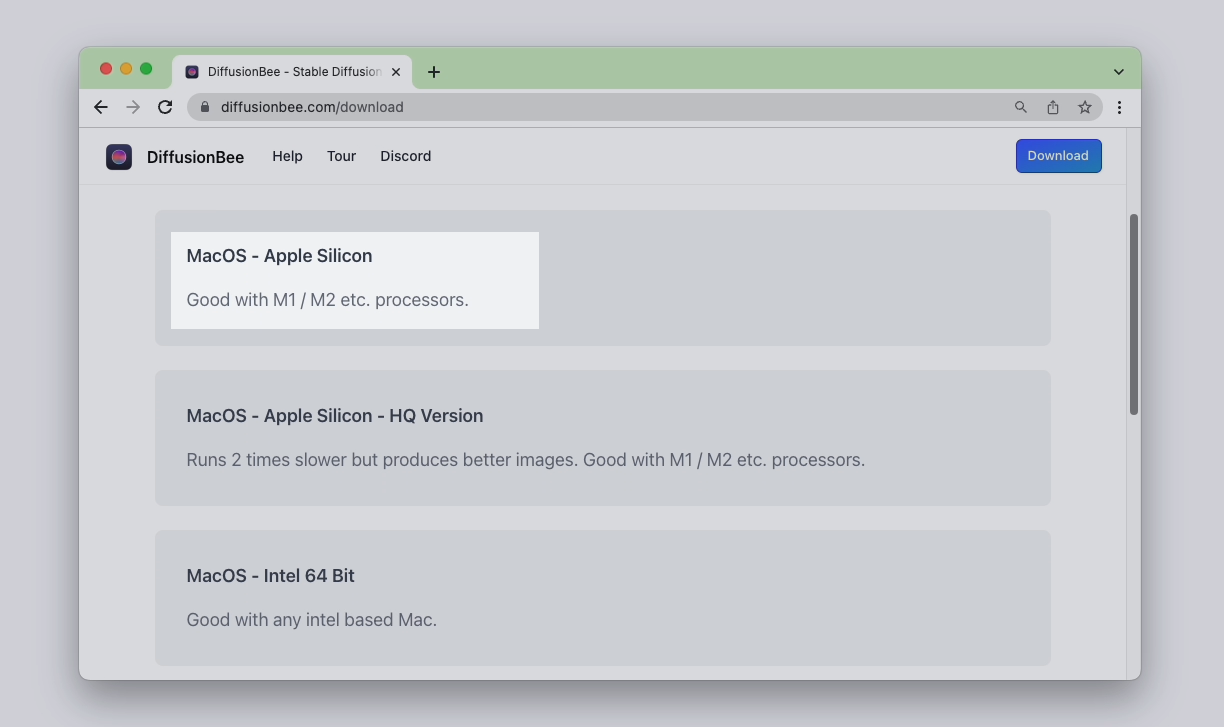Click the page's vertical scrollbar thumb
The height and width of the screenshot is (727, 1224).
1133,314
